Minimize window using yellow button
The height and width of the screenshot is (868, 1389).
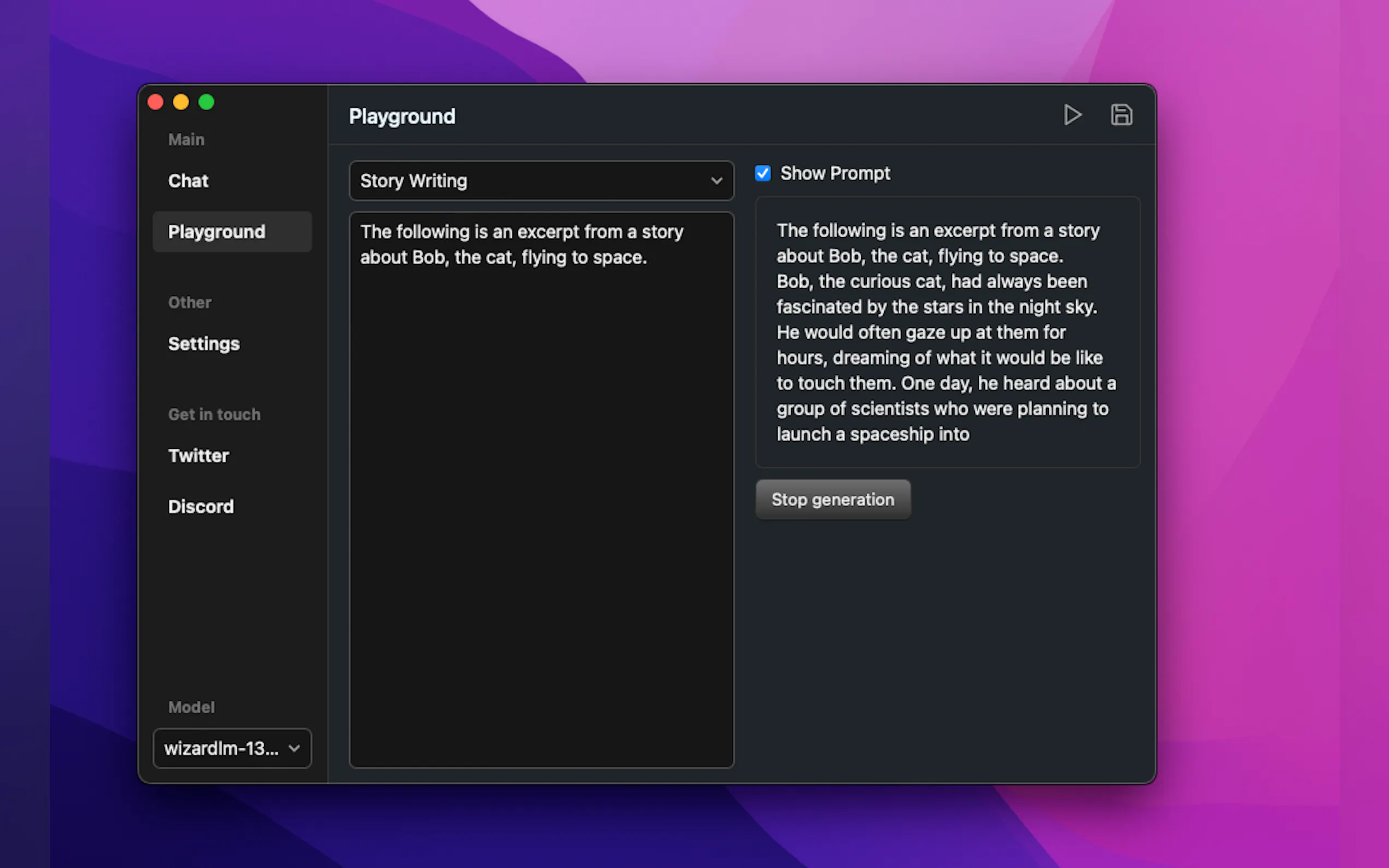coord(181,102)
